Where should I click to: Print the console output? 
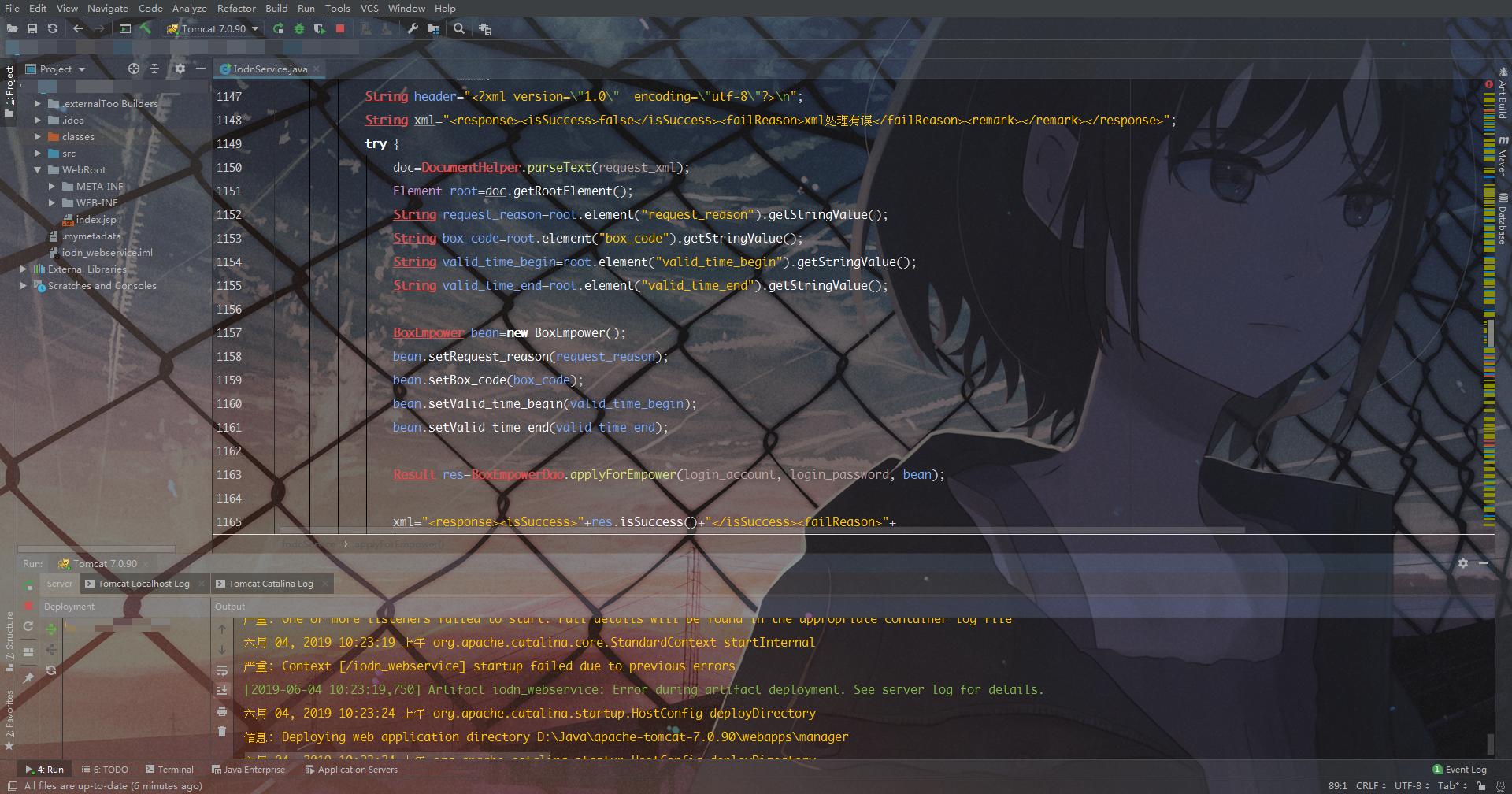222,711
